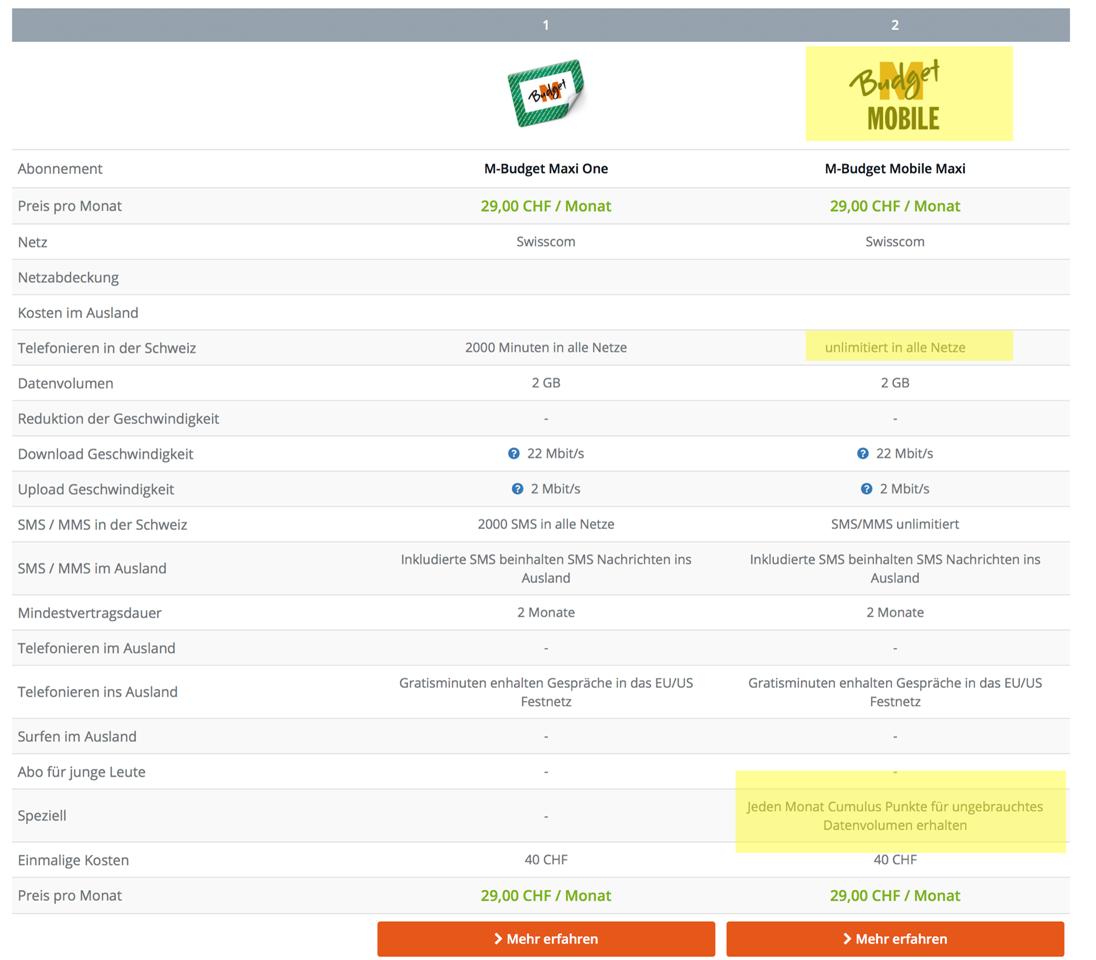This screenshot has width=1096, height=960.
Task: Click the Telefonieren im Ausland label
Action: click(96, 648)
